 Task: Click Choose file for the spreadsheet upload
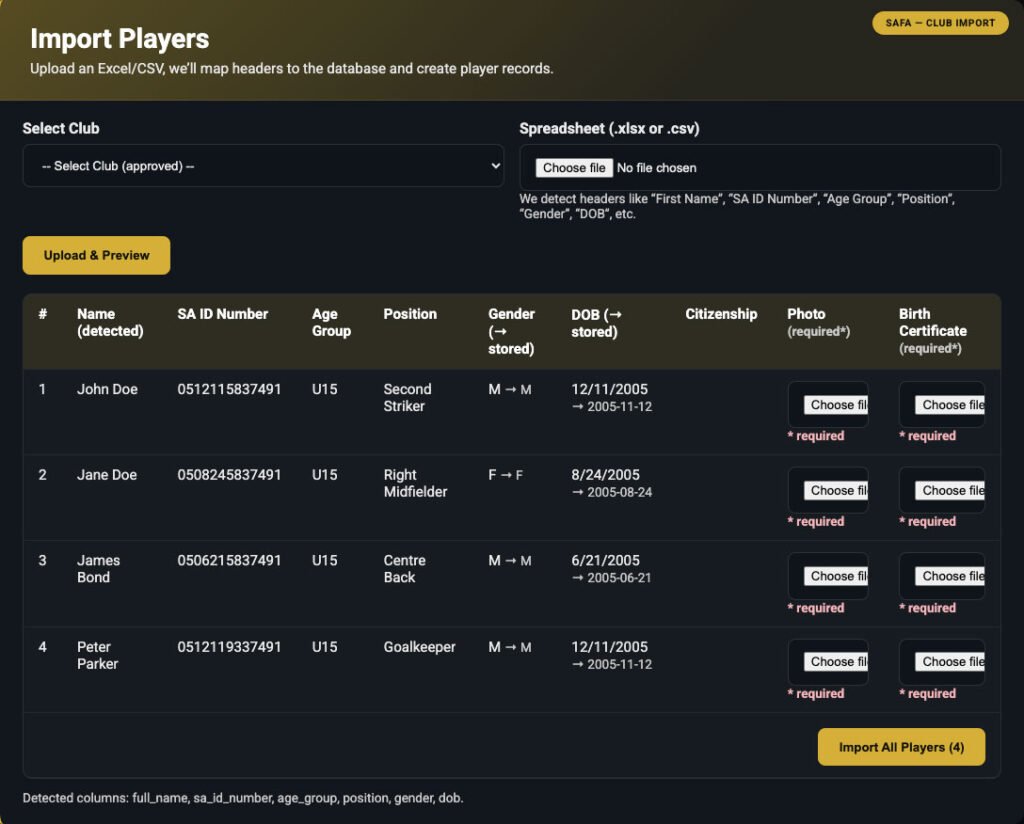click(574, 168)
